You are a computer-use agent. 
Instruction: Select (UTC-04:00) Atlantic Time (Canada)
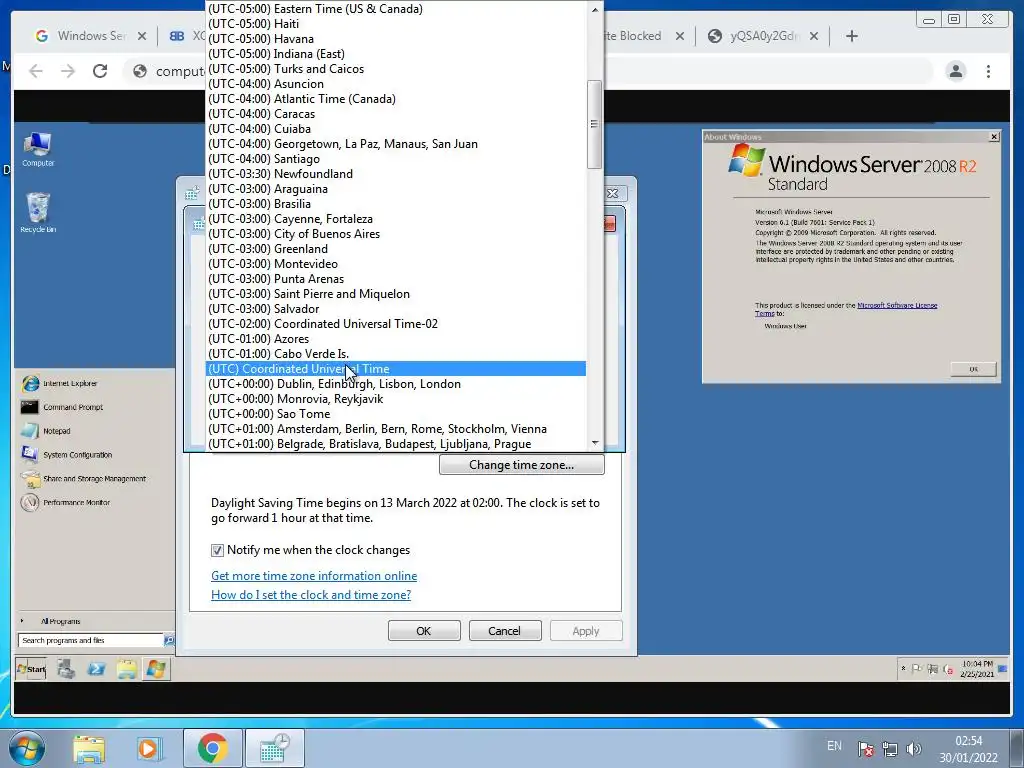click(x=396, y=99)
